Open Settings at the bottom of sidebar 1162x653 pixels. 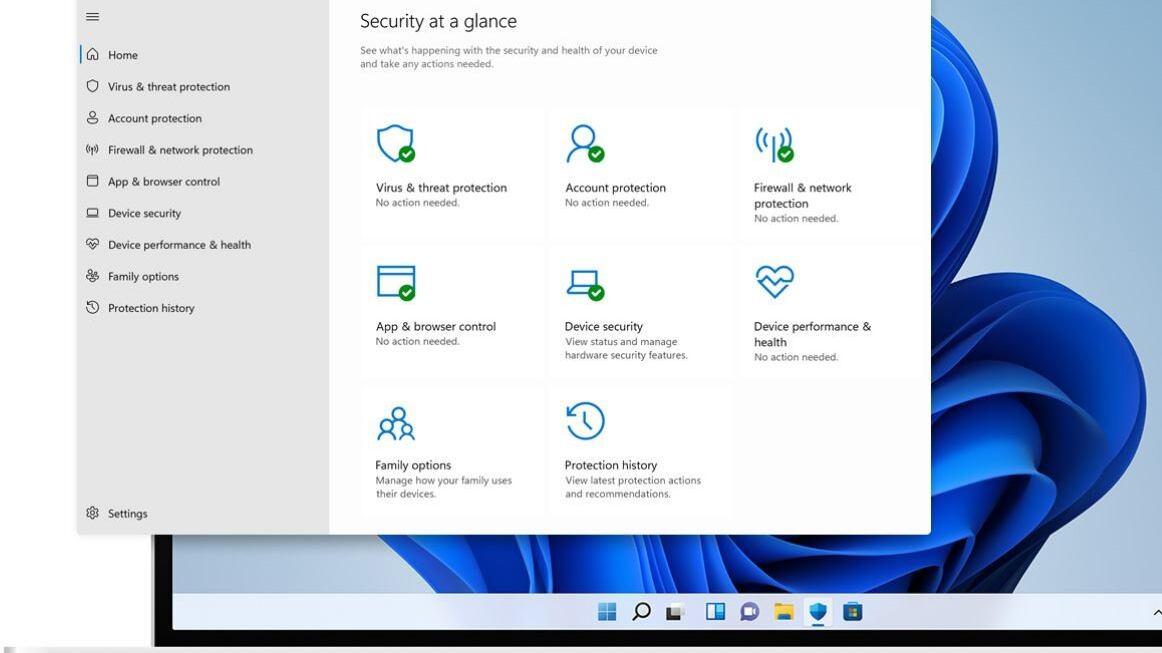pyautogui.click(x=127, y=513)
